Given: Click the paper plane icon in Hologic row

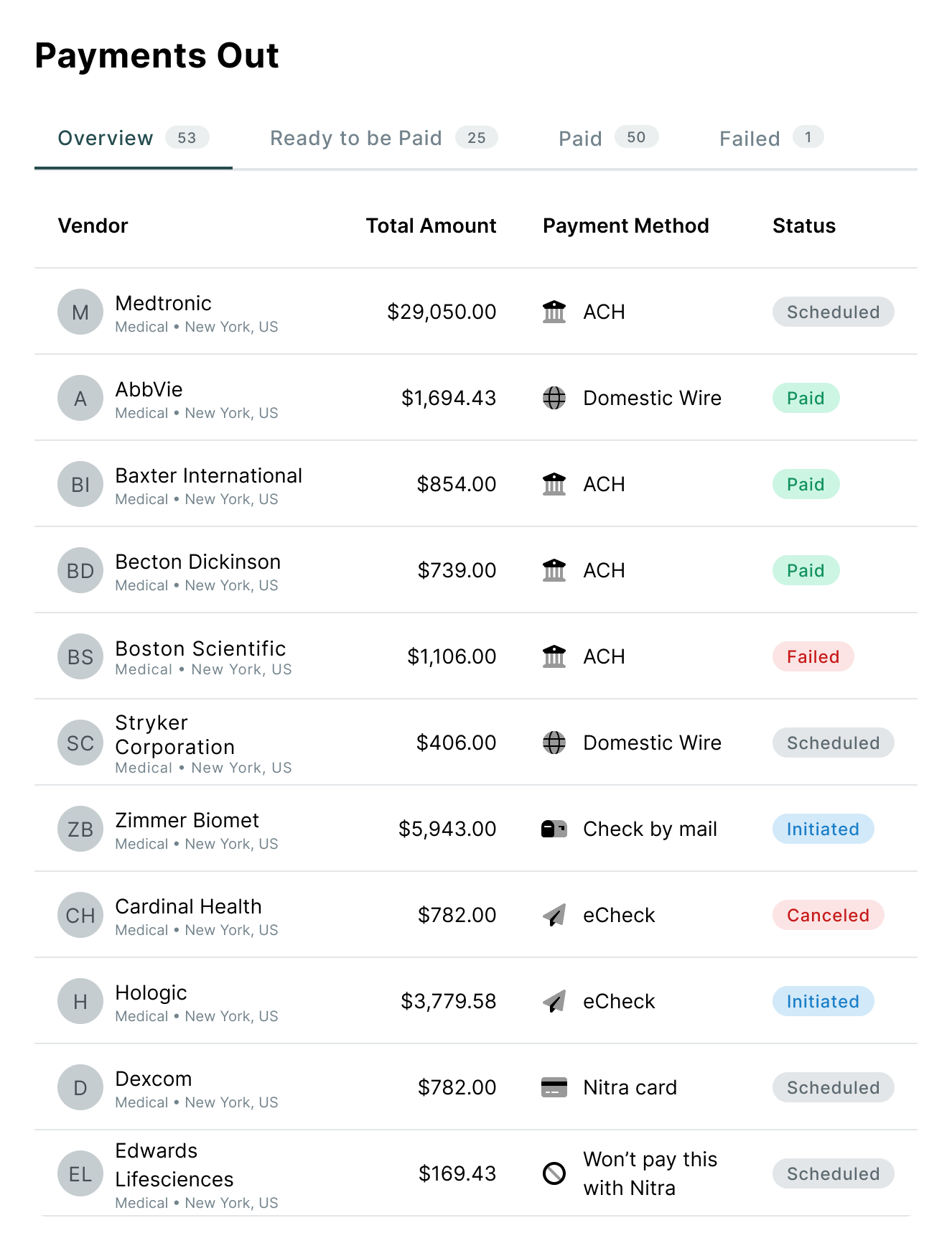Looking at the screenshot, I should (554, 1001).
